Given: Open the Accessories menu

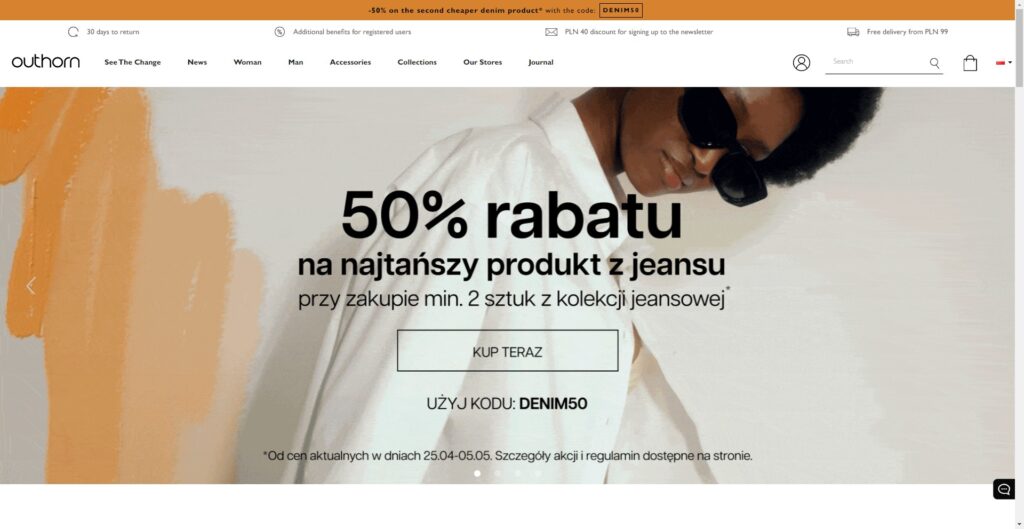Looking at the screenshot, I should (x=350, y=62).
